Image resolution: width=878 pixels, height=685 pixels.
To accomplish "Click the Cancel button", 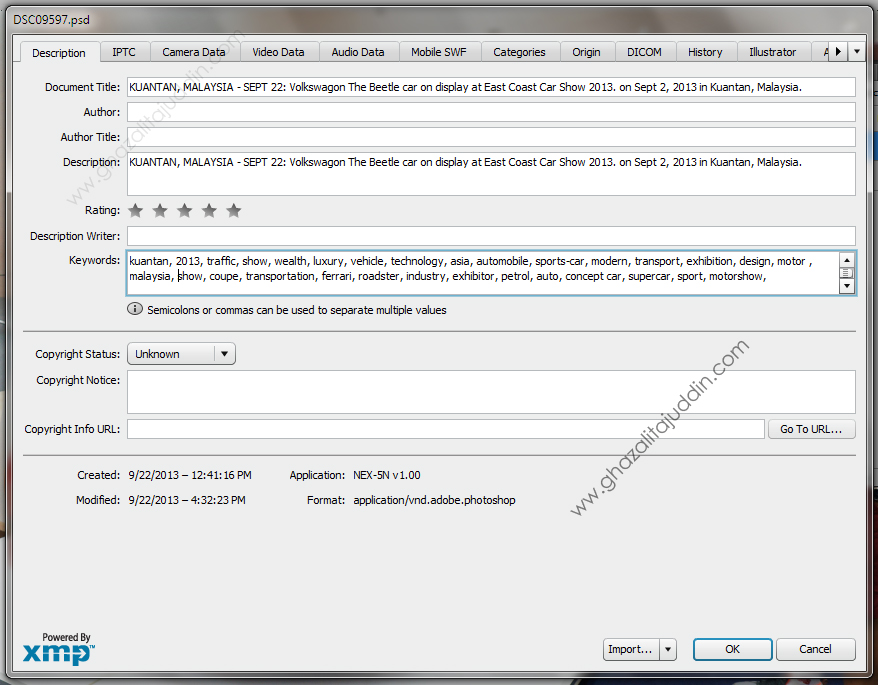I will tap(815, 650).
